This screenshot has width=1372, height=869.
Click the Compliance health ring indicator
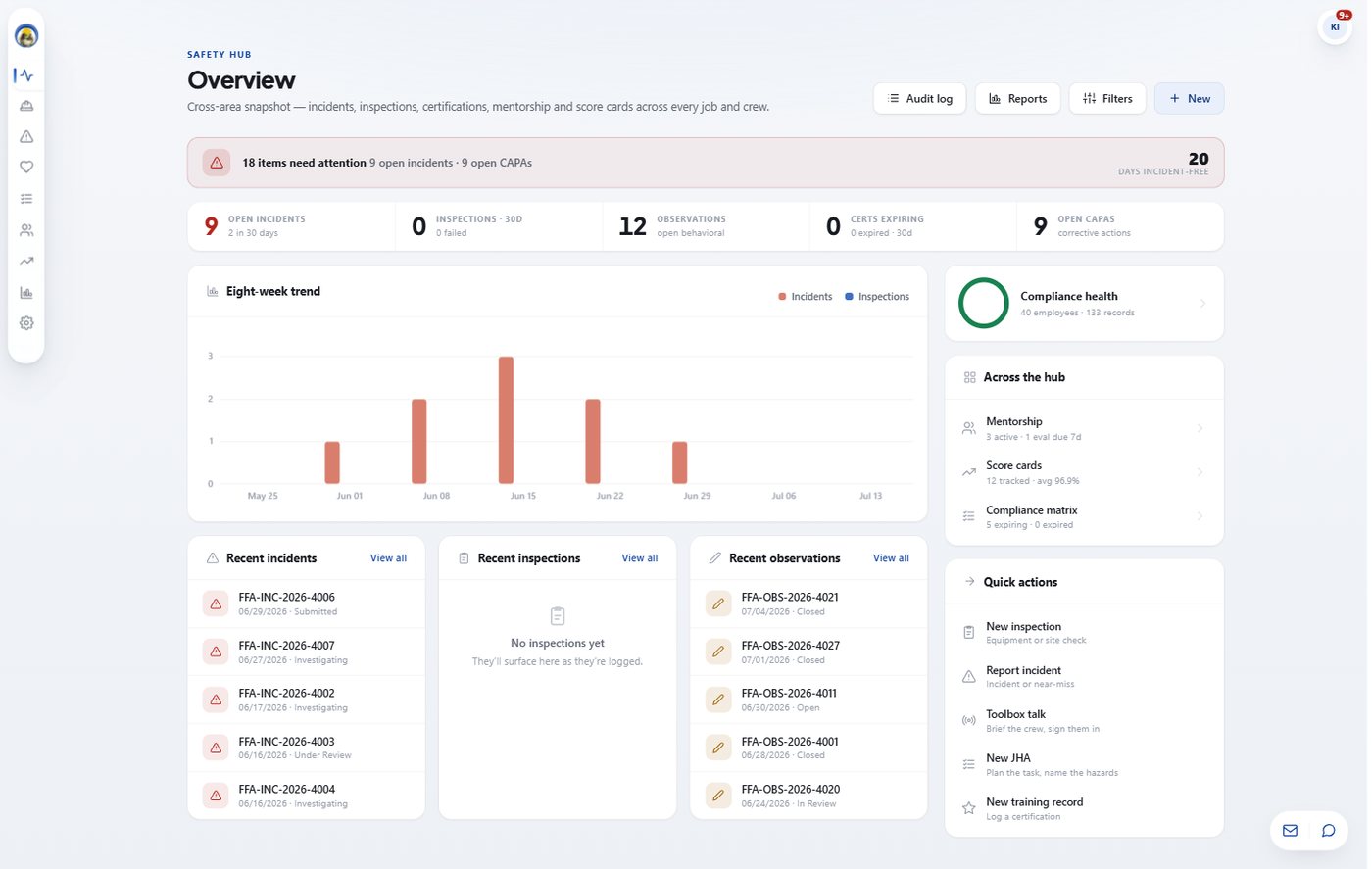coord(983,304)
